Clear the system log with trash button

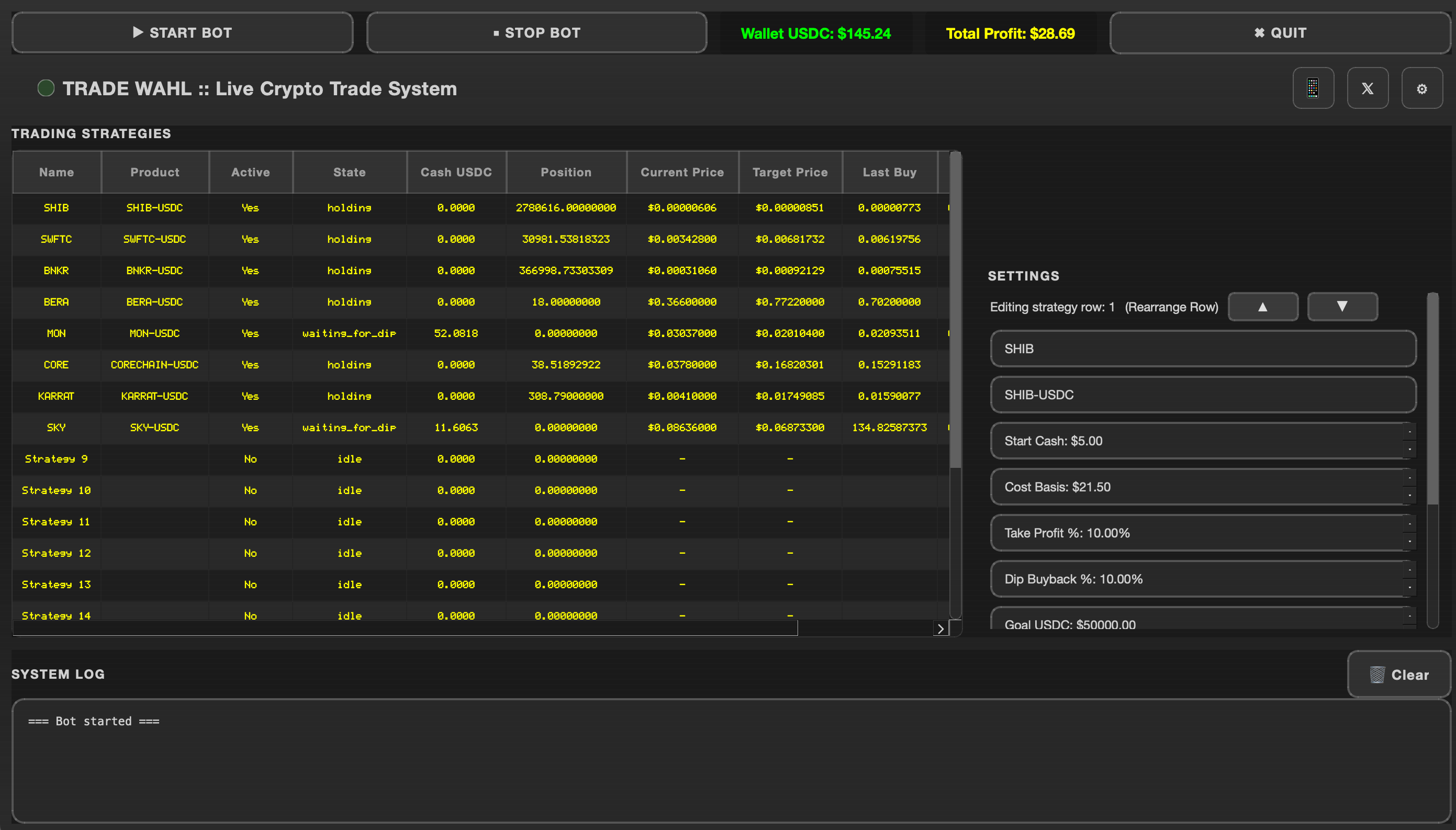(x=1398, y=675)
